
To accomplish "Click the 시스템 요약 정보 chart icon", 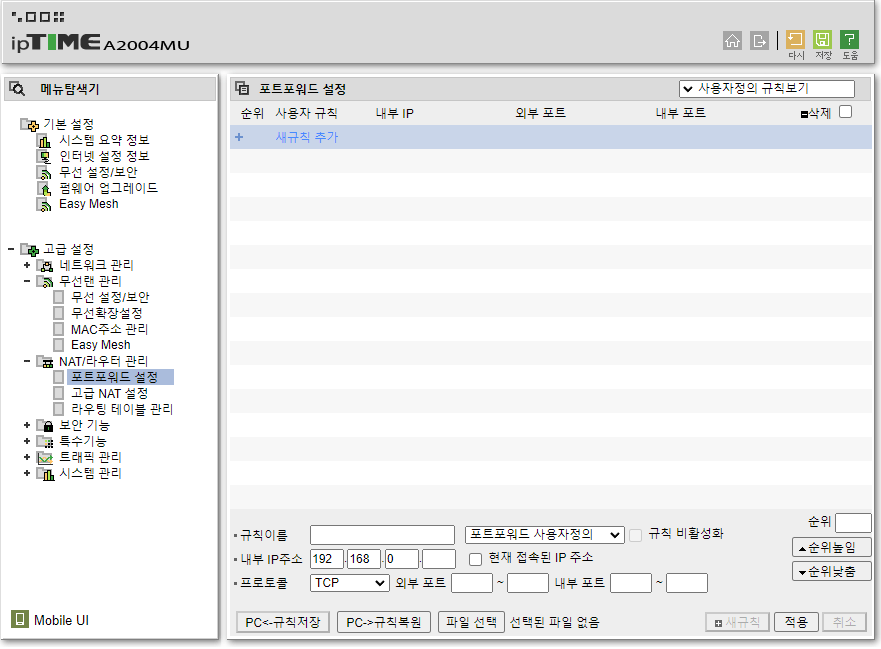I will pos(44,140).
